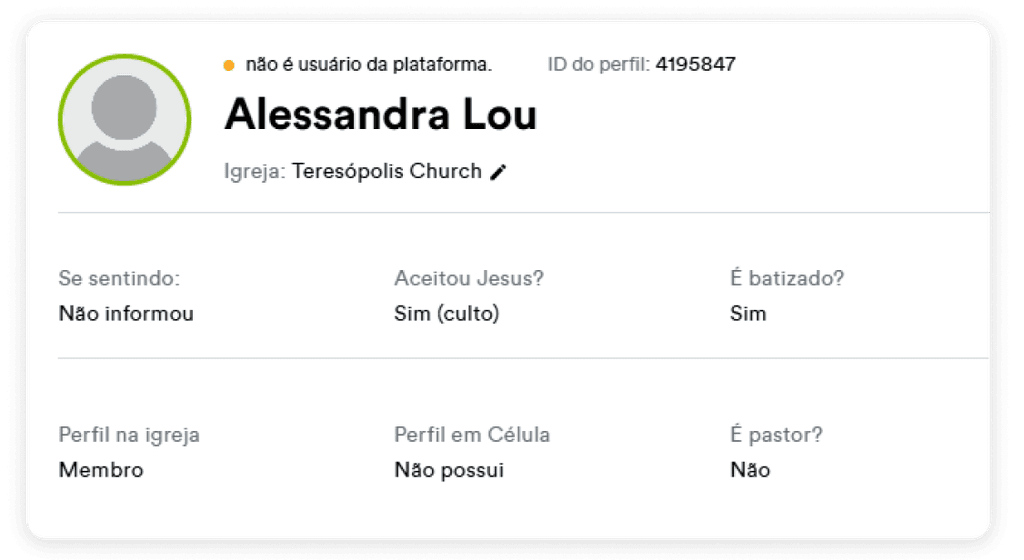
Task: Click the 'Se sentindo' field label
Action: [120, 278]
